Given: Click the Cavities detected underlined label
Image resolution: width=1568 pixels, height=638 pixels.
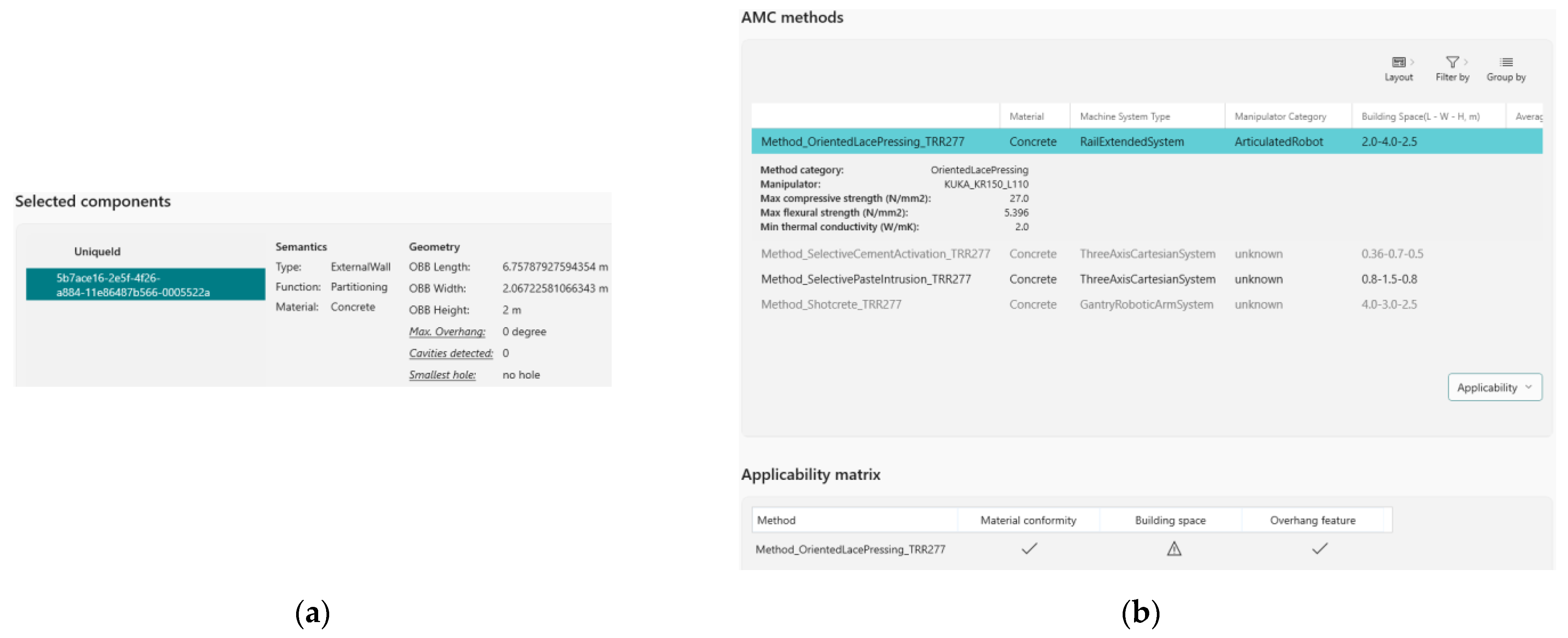Looking at the screenshot, I should pyautogui.click(x=450, y=354).
